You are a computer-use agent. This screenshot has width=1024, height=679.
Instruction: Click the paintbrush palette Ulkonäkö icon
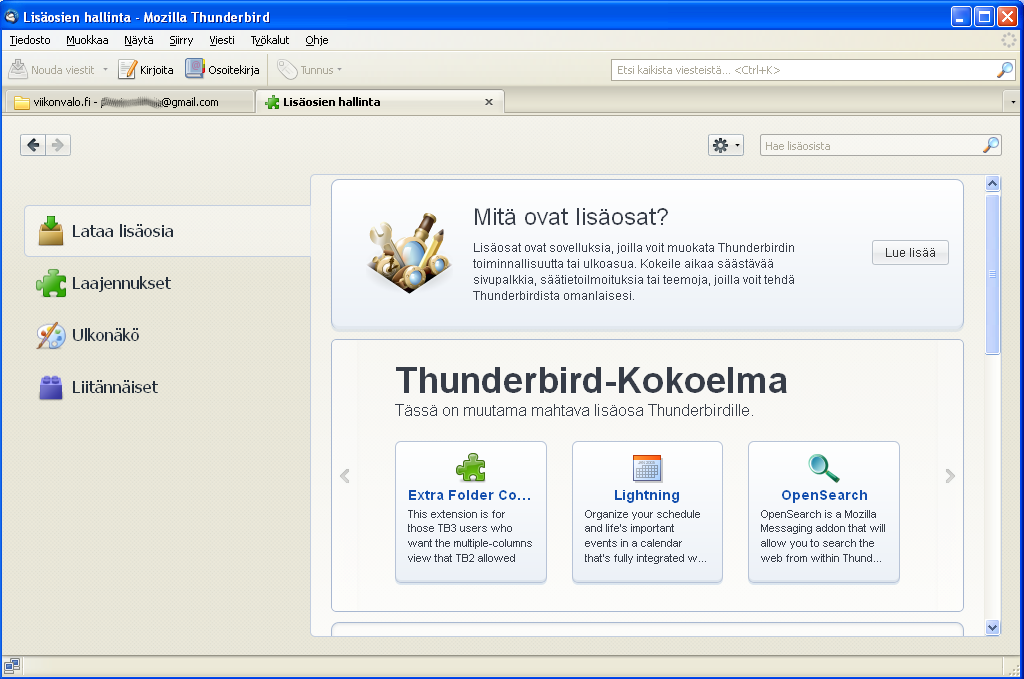51,336
